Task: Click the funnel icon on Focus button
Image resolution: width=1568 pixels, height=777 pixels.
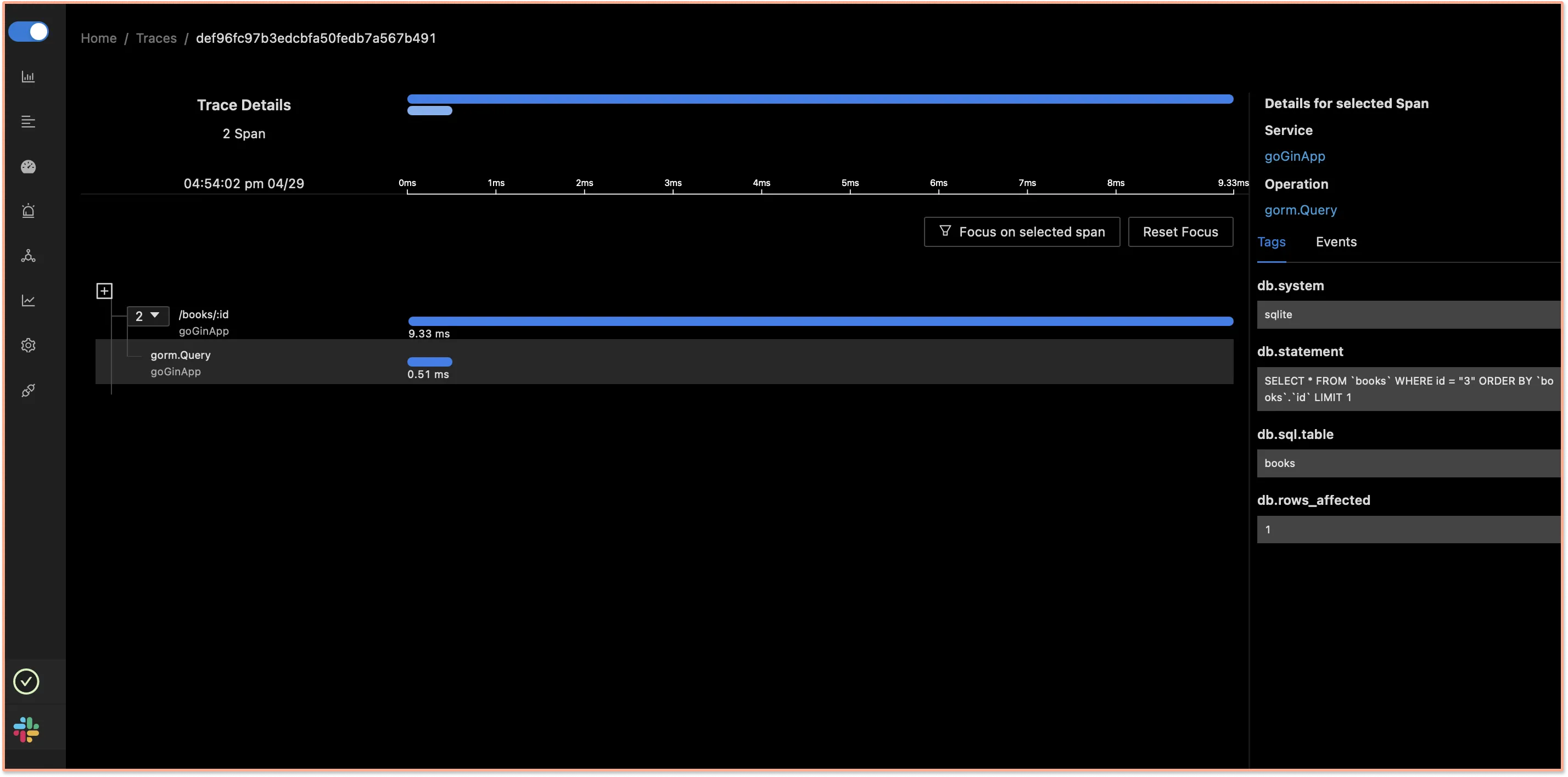Action: tap(945, 230)
